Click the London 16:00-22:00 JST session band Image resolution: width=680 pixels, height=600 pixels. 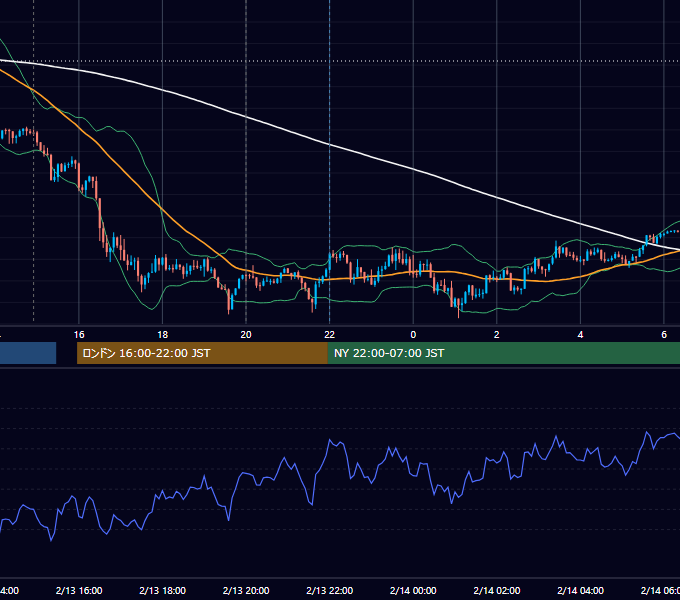(202, 353)
